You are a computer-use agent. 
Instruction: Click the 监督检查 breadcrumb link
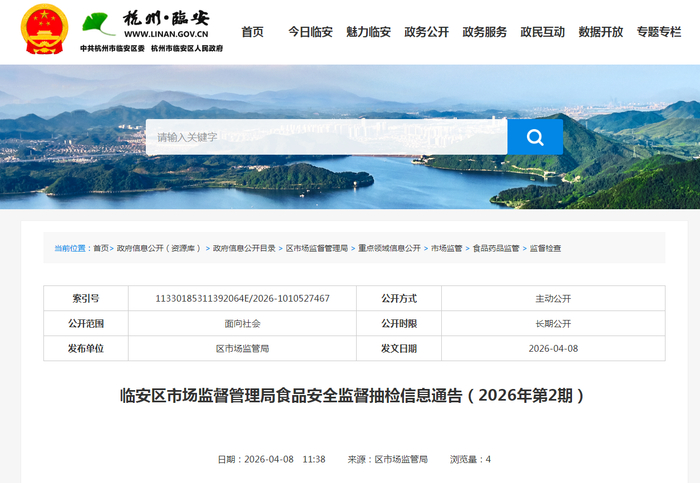pyautogui.click(x=545, y=248)
